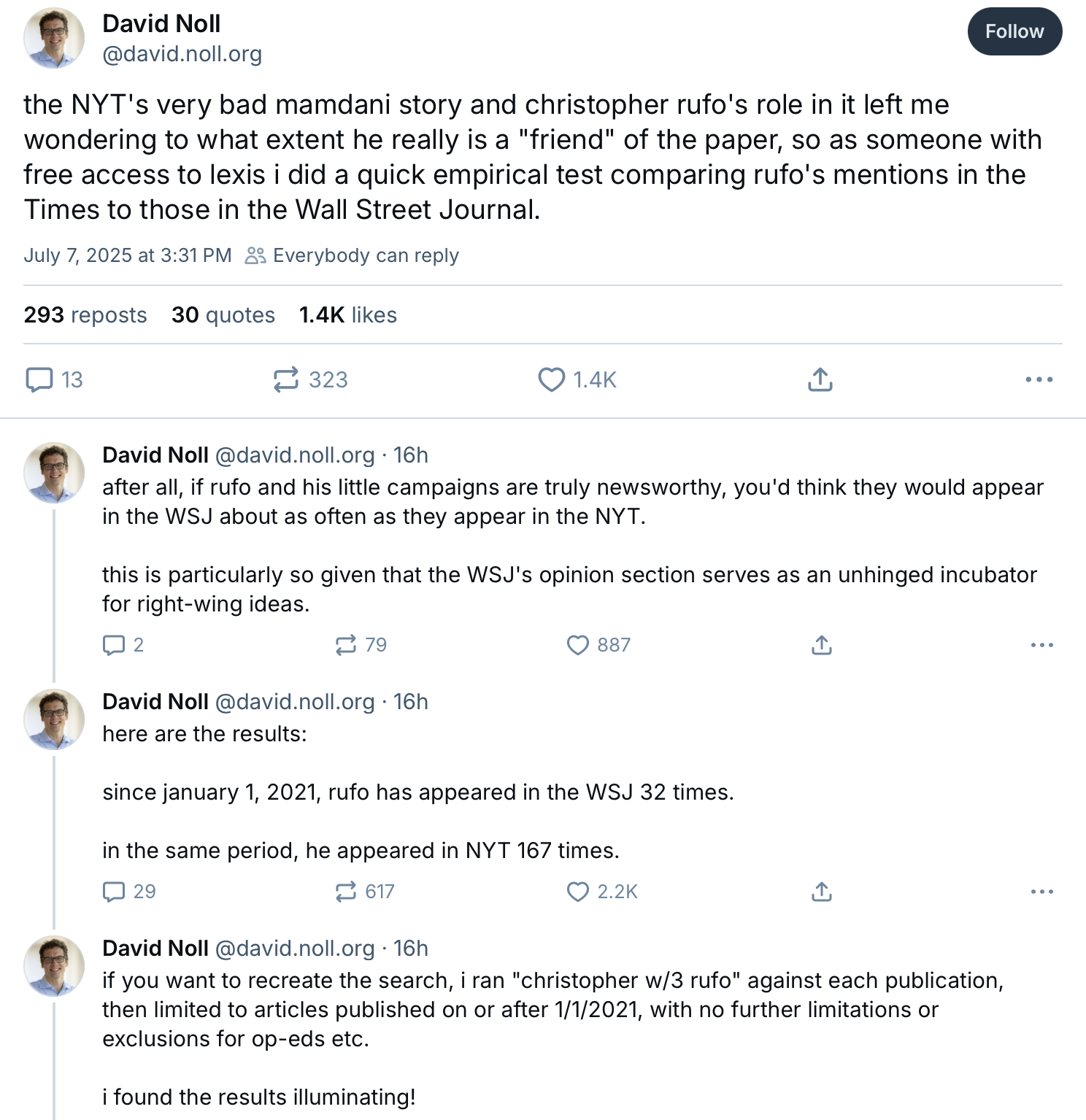
Task: Open the July 7, 2025 timestamp link
Action: pos(128,255)
